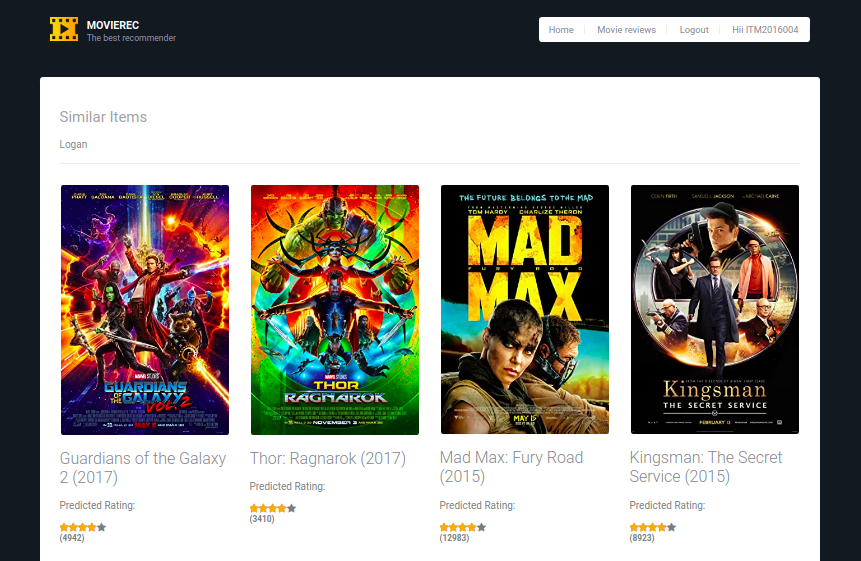Select title Kingsman: The Secret Service (2015)
Viewport: 861px width, 561px height.
click(x=706, y=467)
